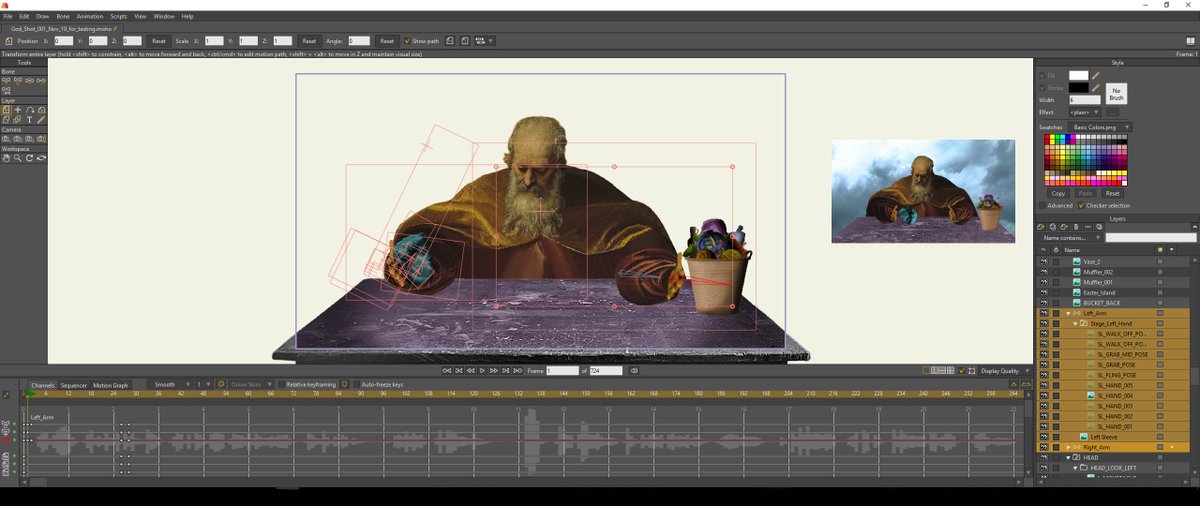1200x506 pixels.
Task: Toggle the Stroke checkbox in Style panel
Action: (x=1042, y=88)
